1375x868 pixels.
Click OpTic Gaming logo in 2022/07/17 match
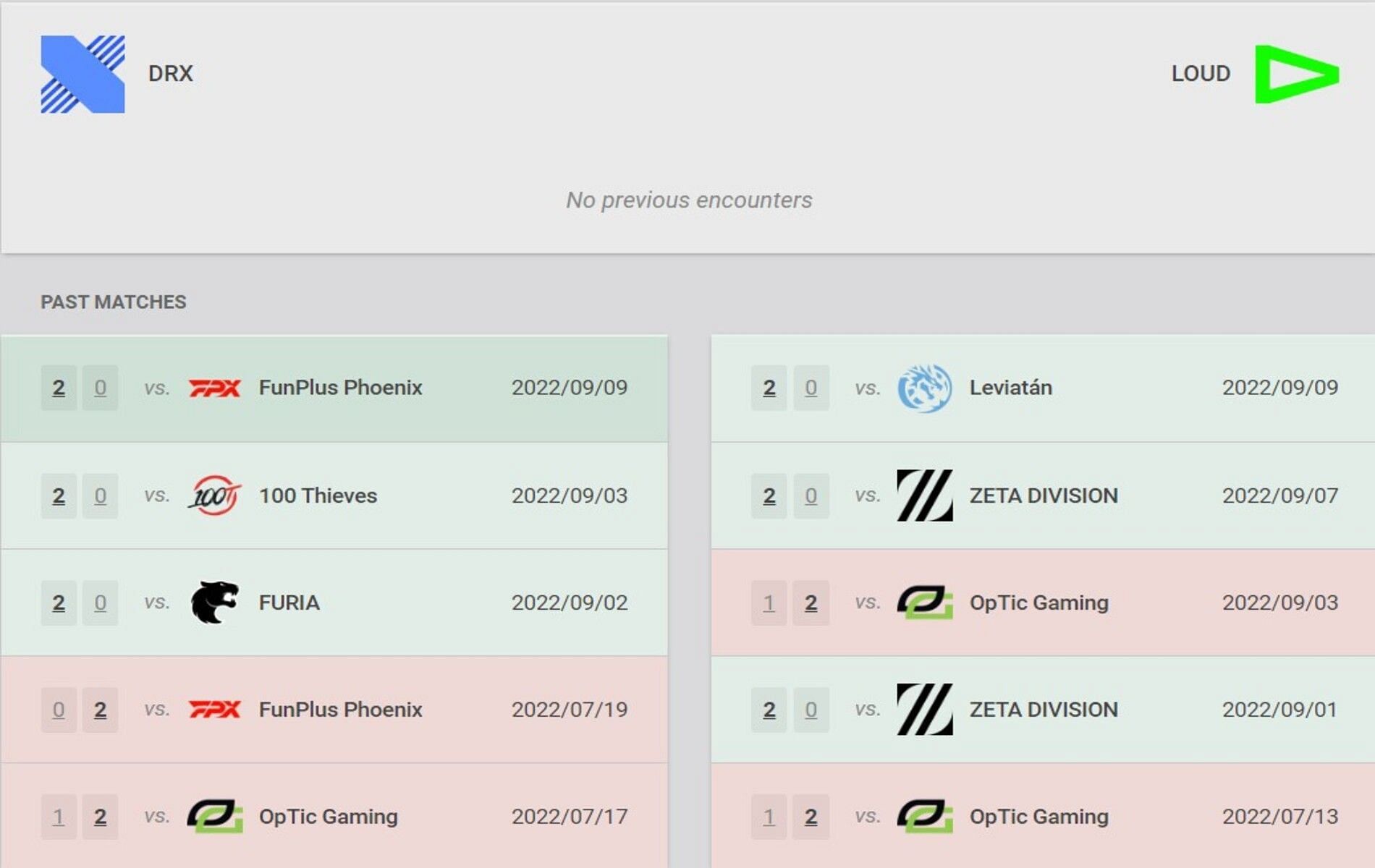pos(214,817)
